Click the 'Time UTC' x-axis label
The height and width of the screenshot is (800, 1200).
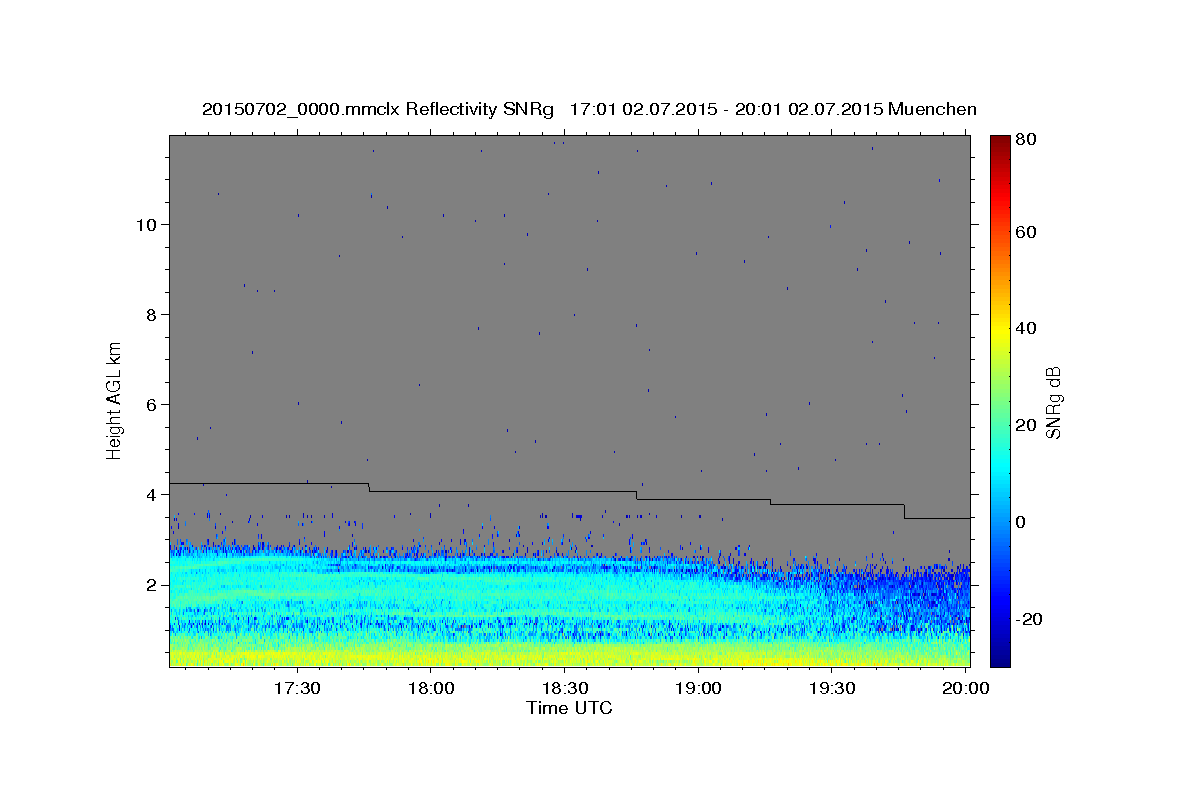pos(569,708)
